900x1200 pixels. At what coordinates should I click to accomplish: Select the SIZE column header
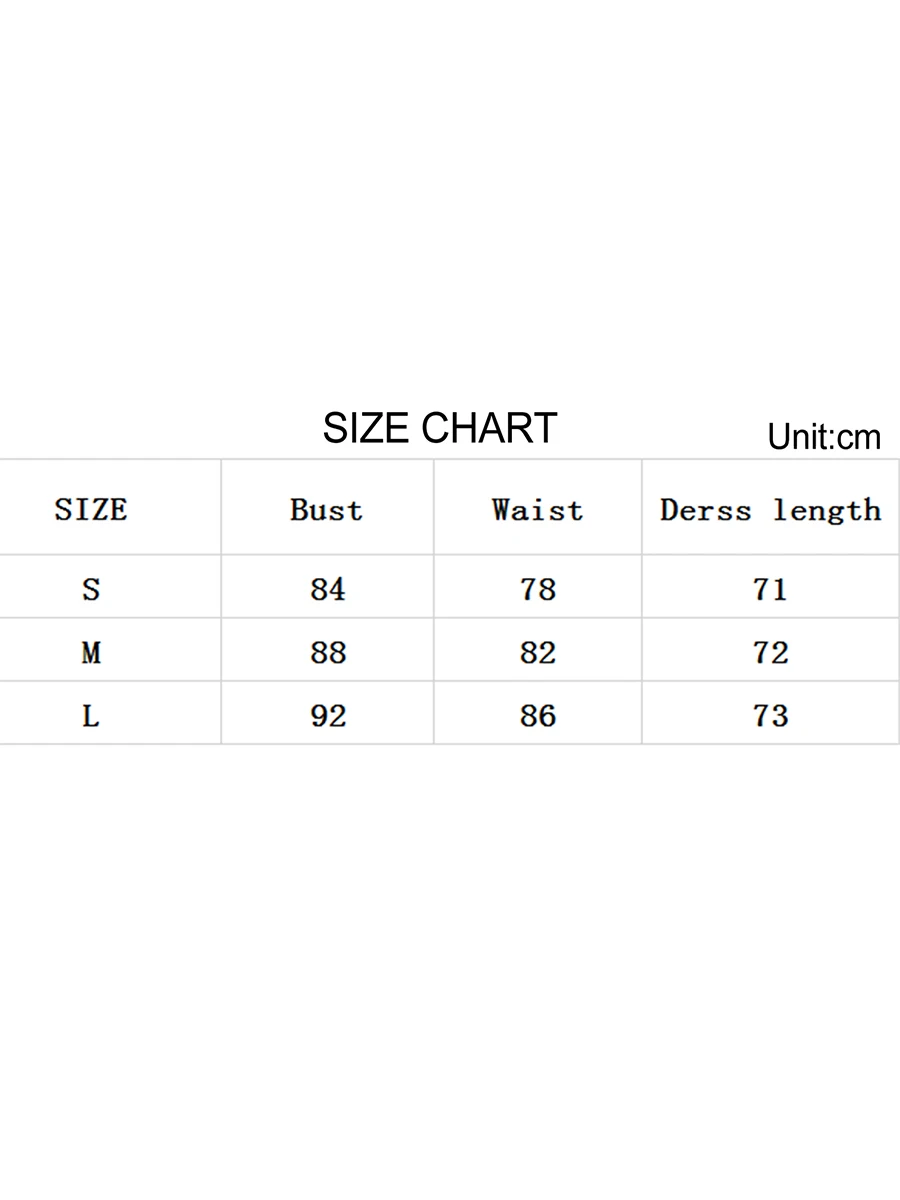(x=91, y=509)
